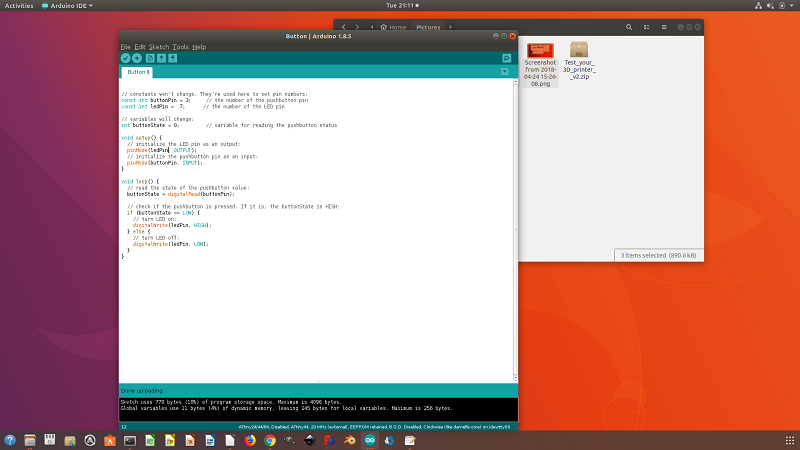Open the Help icon in the dock

click(10, 440)
